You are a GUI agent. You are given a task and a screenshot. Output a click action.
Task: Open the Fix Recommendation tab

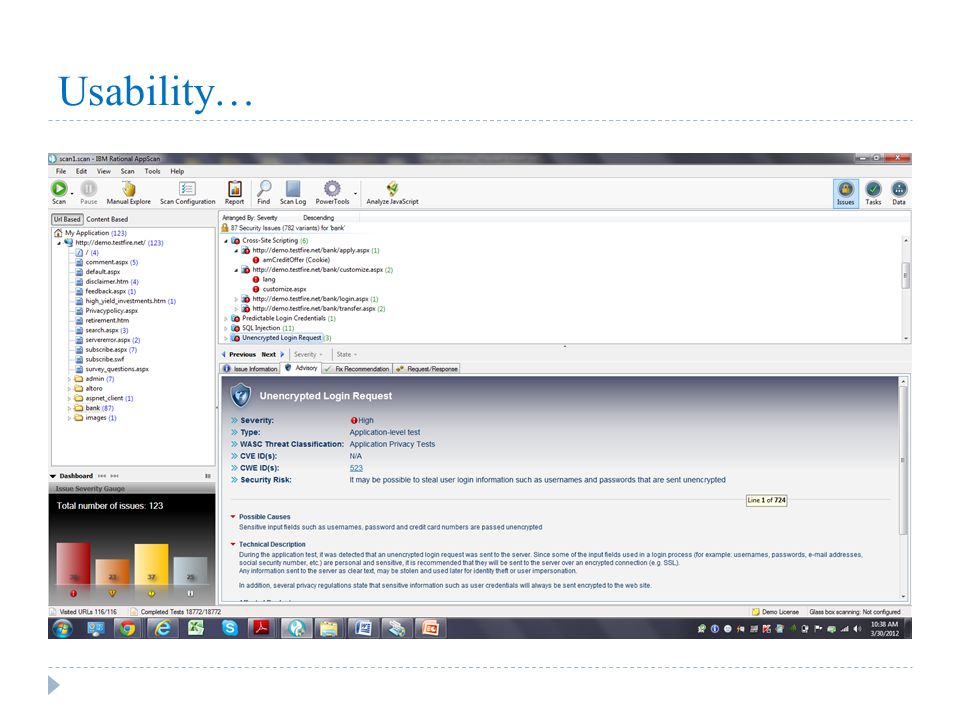click(357, 369)
